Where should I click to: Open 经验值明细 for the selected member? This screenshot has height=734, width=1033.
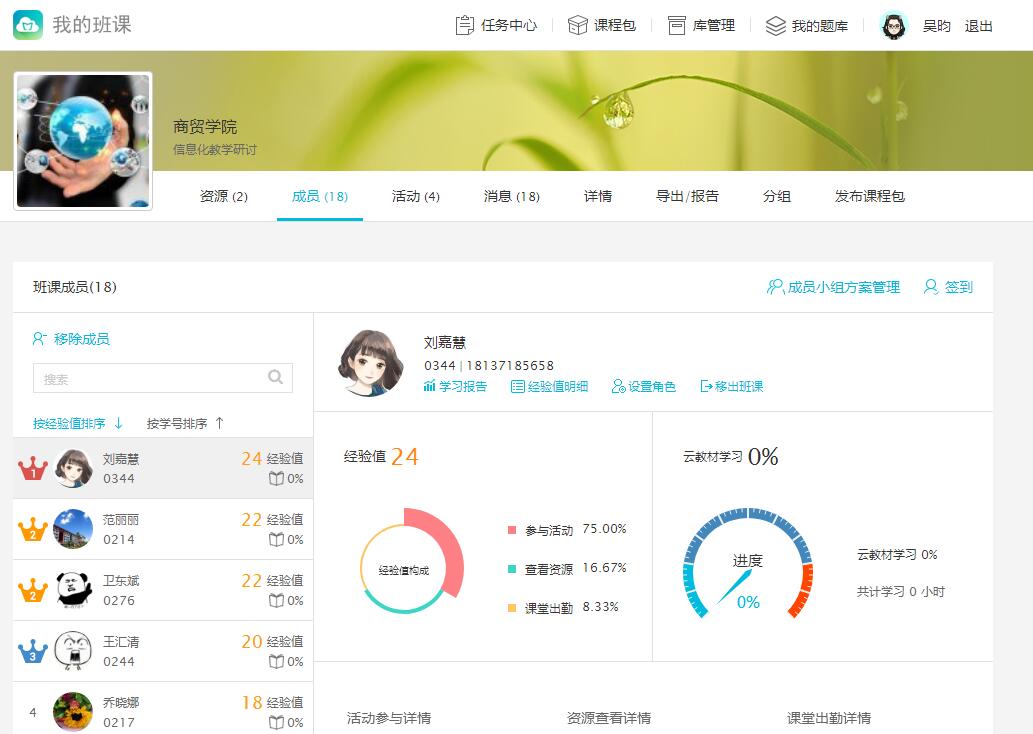[549, 387]
